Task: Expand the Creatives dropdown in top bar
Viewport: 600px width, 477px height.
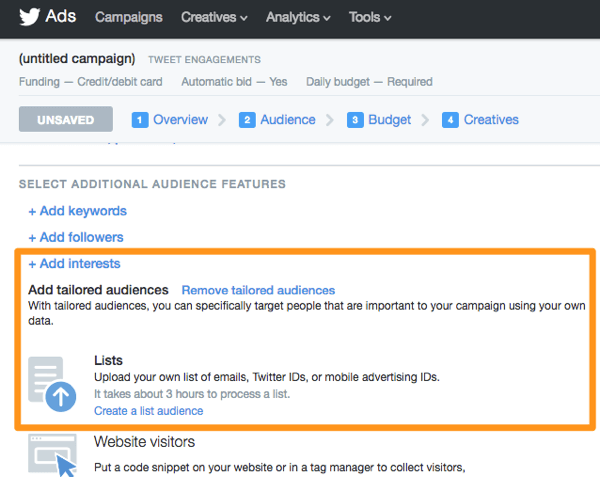Action: (214, 17)
